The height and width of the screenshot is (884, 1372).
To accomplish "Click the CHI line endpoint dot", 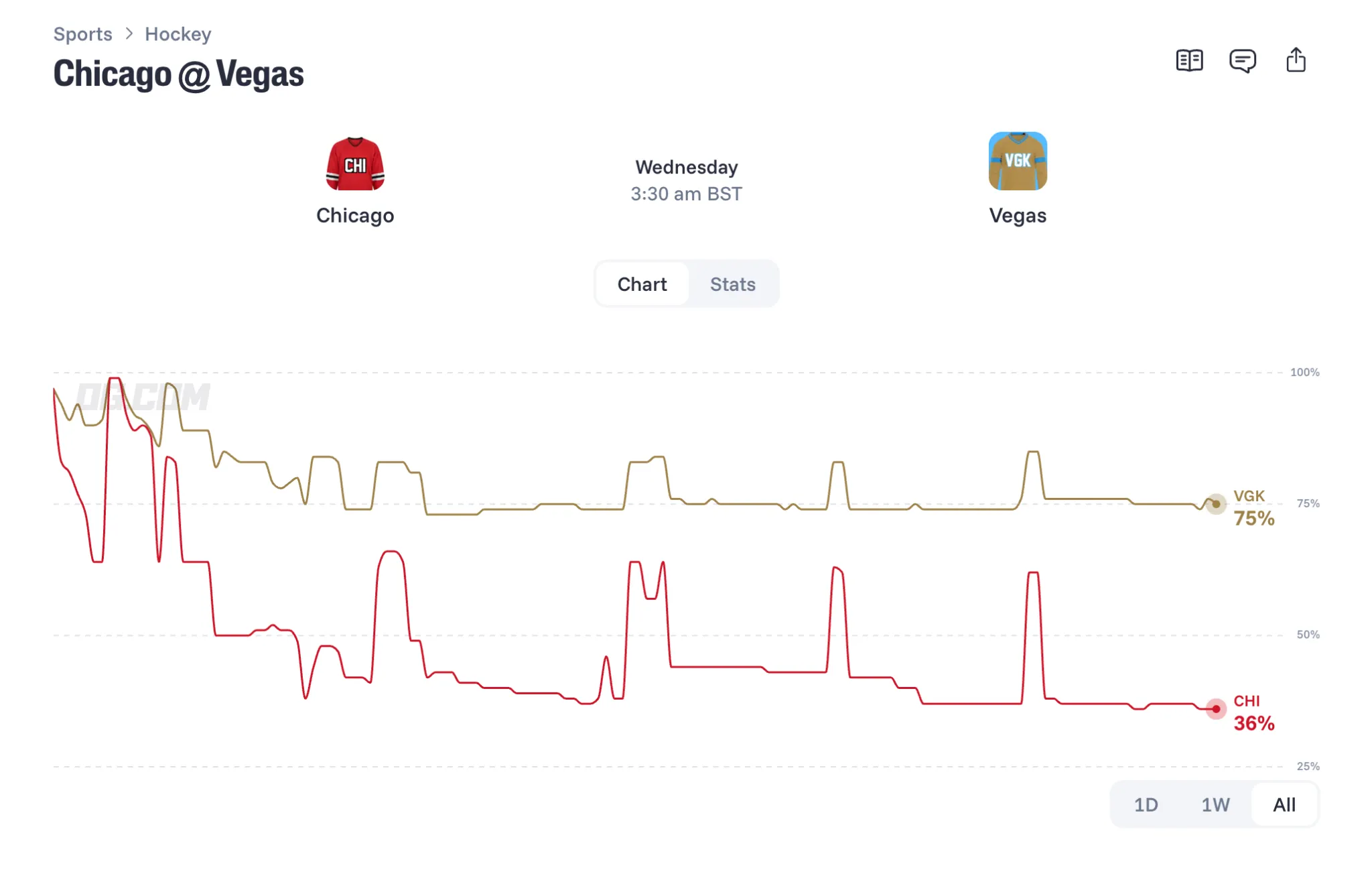I will tap(1215, 708).
